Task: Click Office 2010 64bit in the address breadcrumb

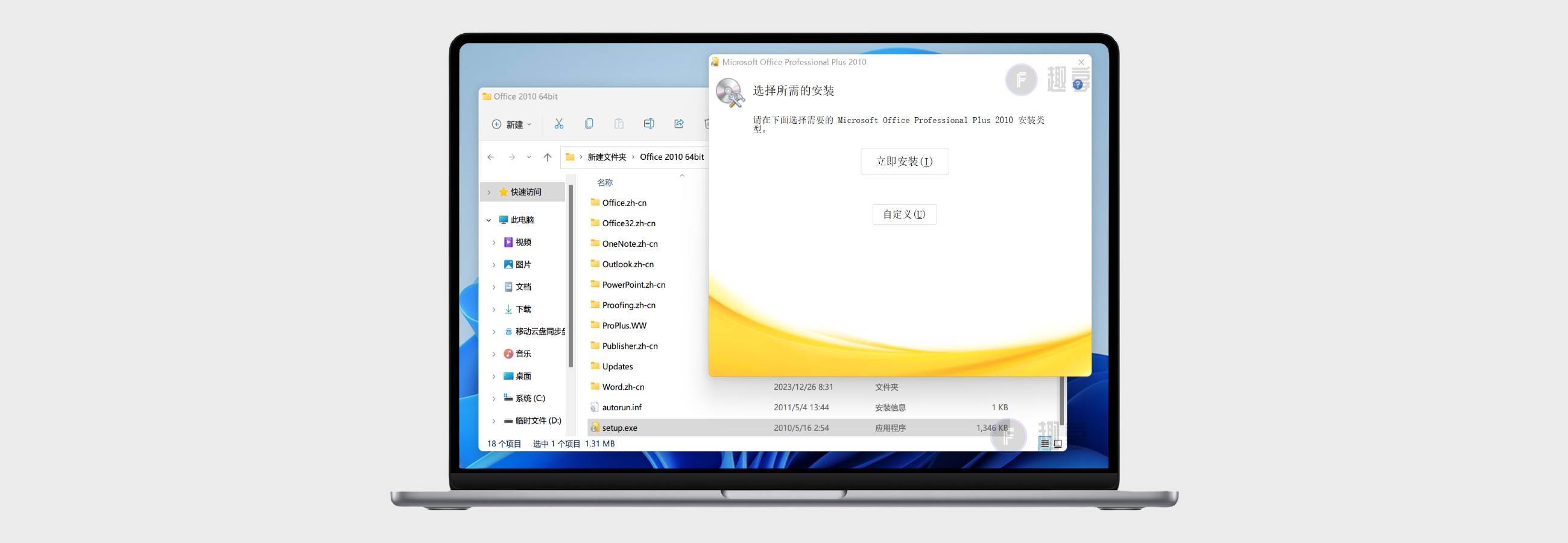Action: click(x=672, y=157)
